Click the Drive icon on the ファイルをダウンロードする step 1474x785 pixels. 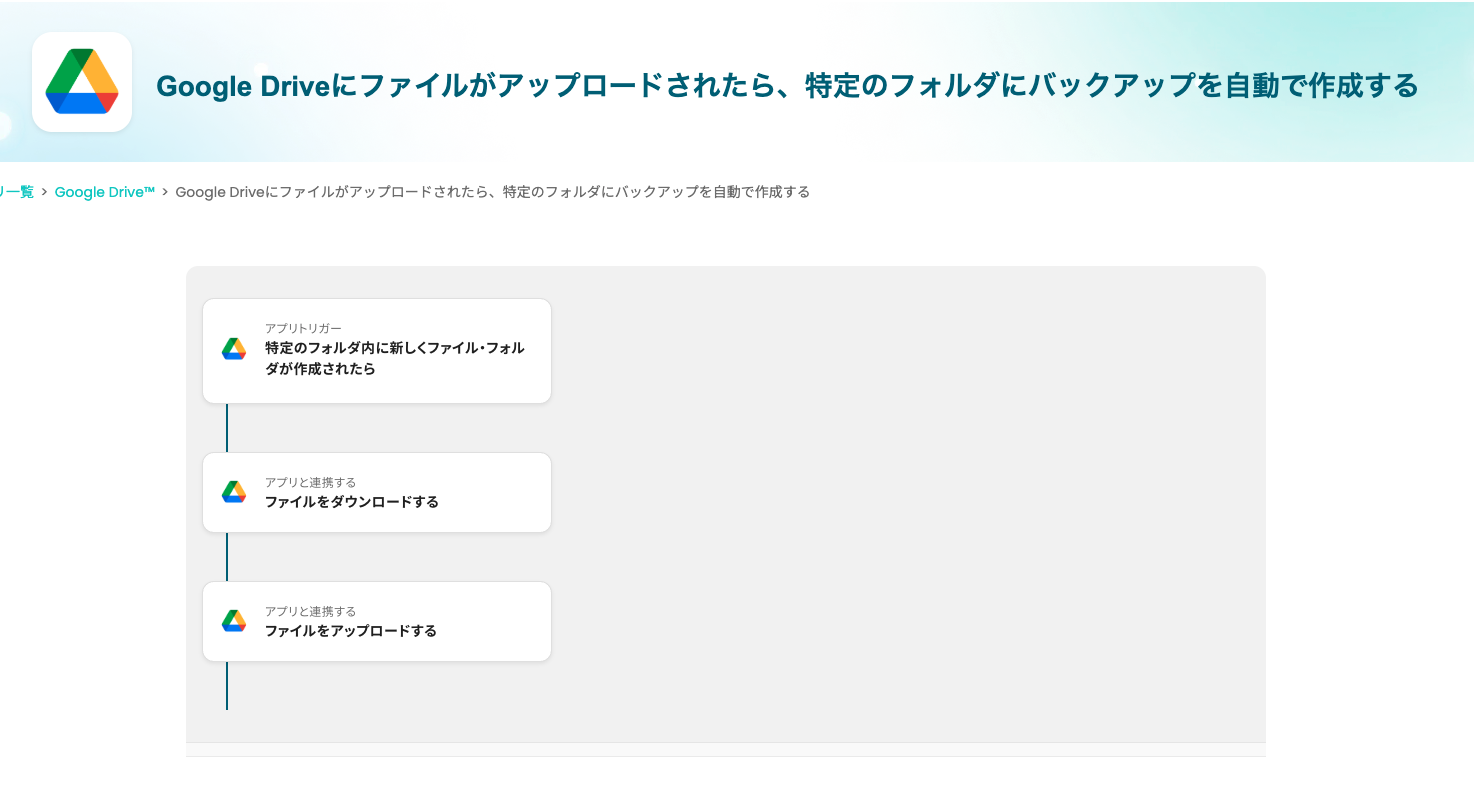[x=233, y=489]
